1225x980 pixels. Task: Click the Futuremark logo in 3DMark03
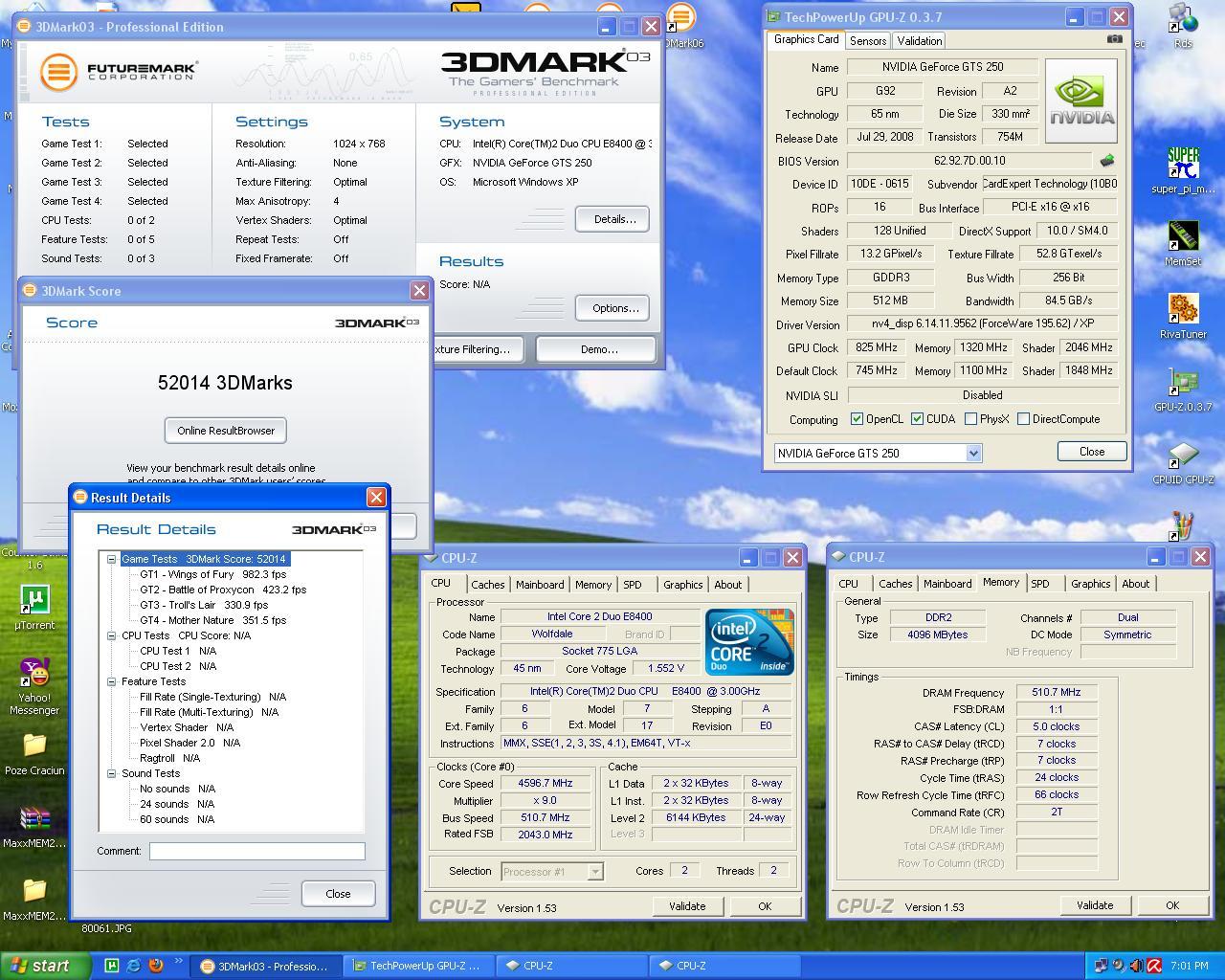119,72
